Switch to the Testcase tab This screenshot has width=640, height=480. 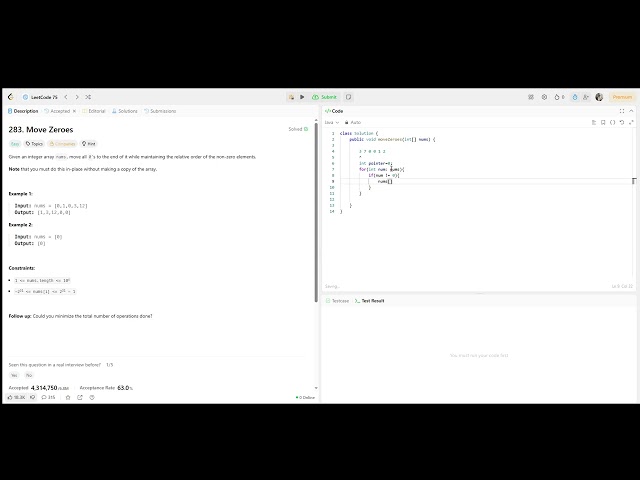pos(338,301)
